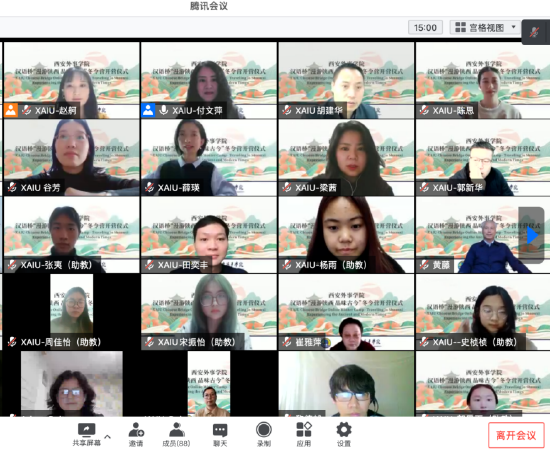Select XAIU-田奕丰 video tile

pos(209,235)
